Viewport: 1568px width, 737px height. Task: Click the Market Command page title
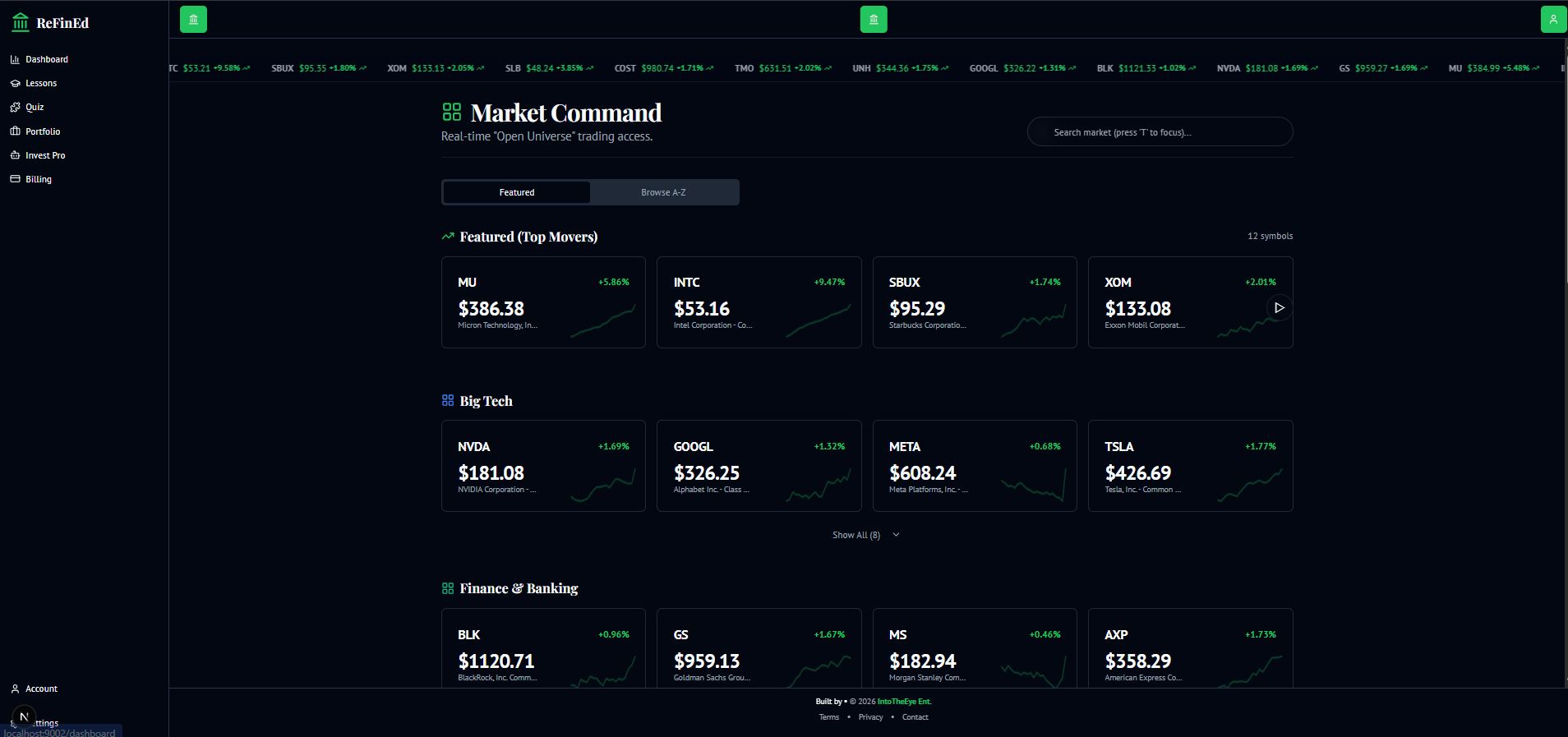pos(566,113)
